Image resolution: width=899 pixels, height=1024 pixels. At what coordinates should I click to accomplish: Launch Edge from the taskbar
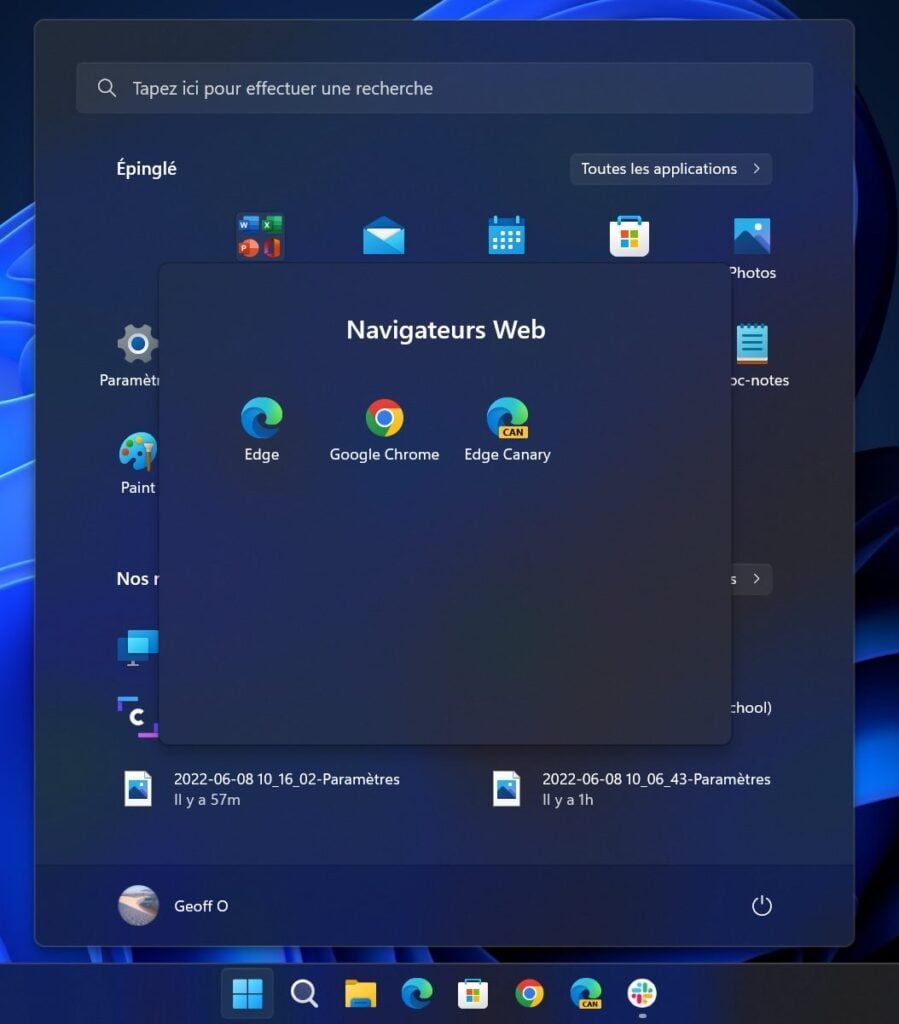(x=417, y=993)
